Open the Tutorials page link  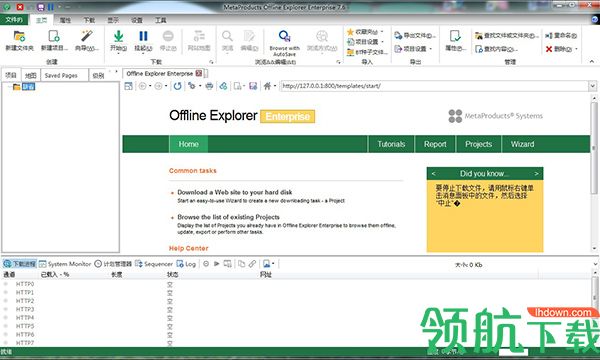(x=391, y=144)
